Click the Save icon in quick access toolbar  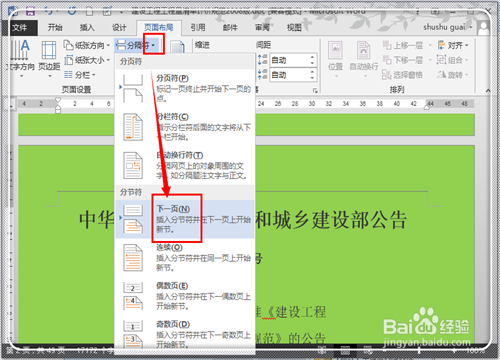(x=30, y=12)
